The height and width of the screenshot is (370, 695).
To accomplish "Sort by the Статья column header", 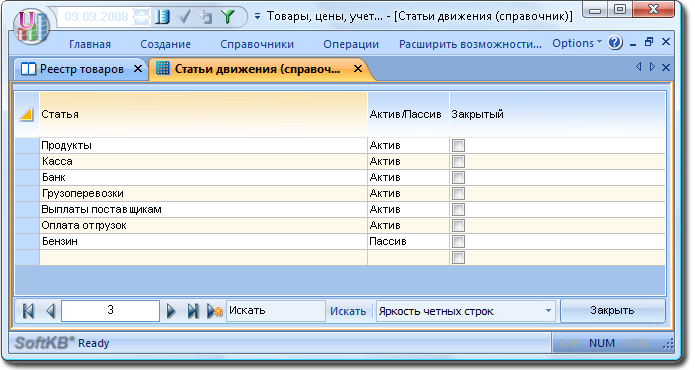I will tap(203, 114).
